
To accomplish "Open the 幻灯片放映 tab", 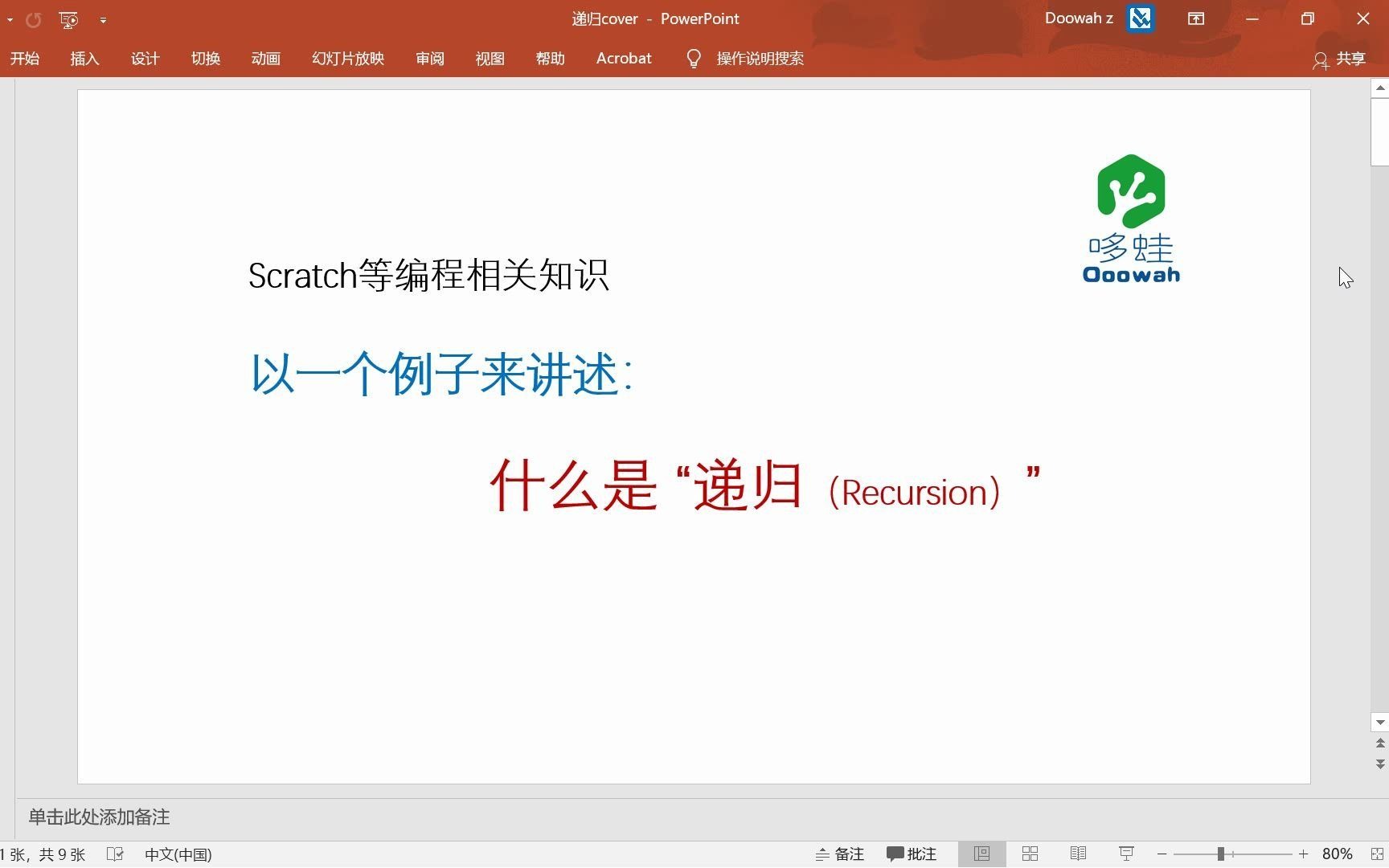I will point(348,59).
